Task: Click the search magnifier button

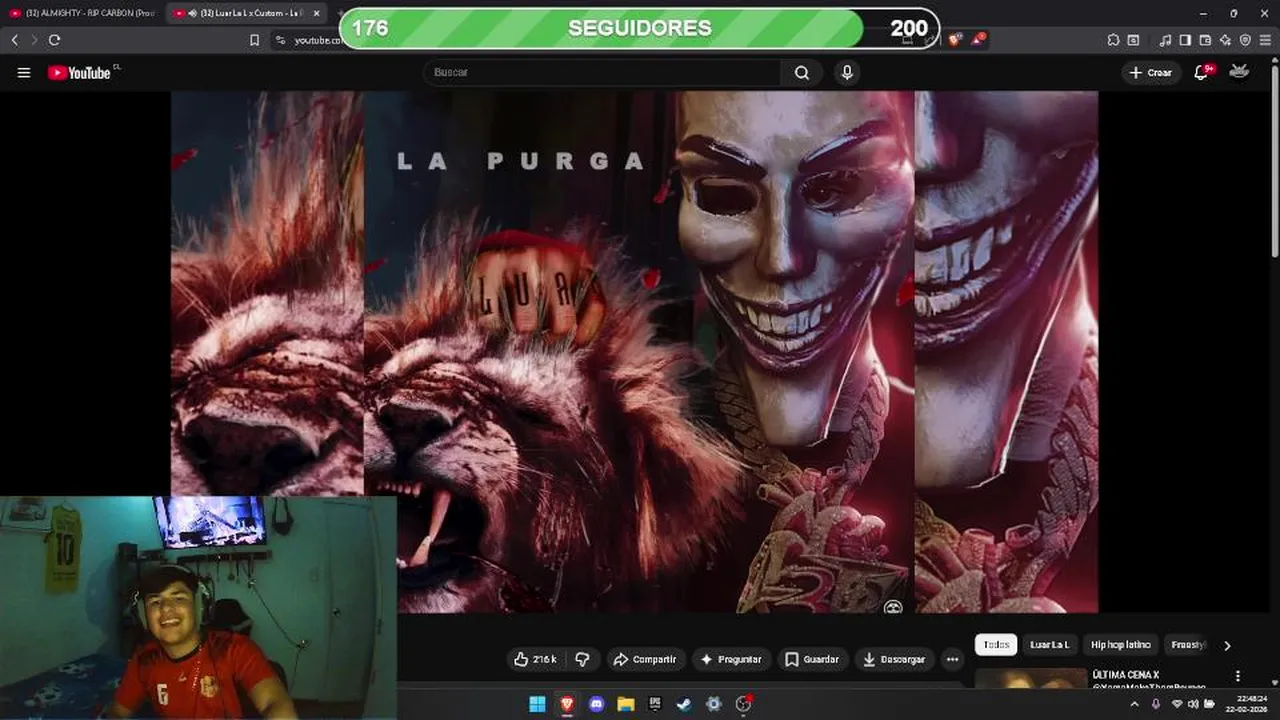Action: tap(802, 73)
